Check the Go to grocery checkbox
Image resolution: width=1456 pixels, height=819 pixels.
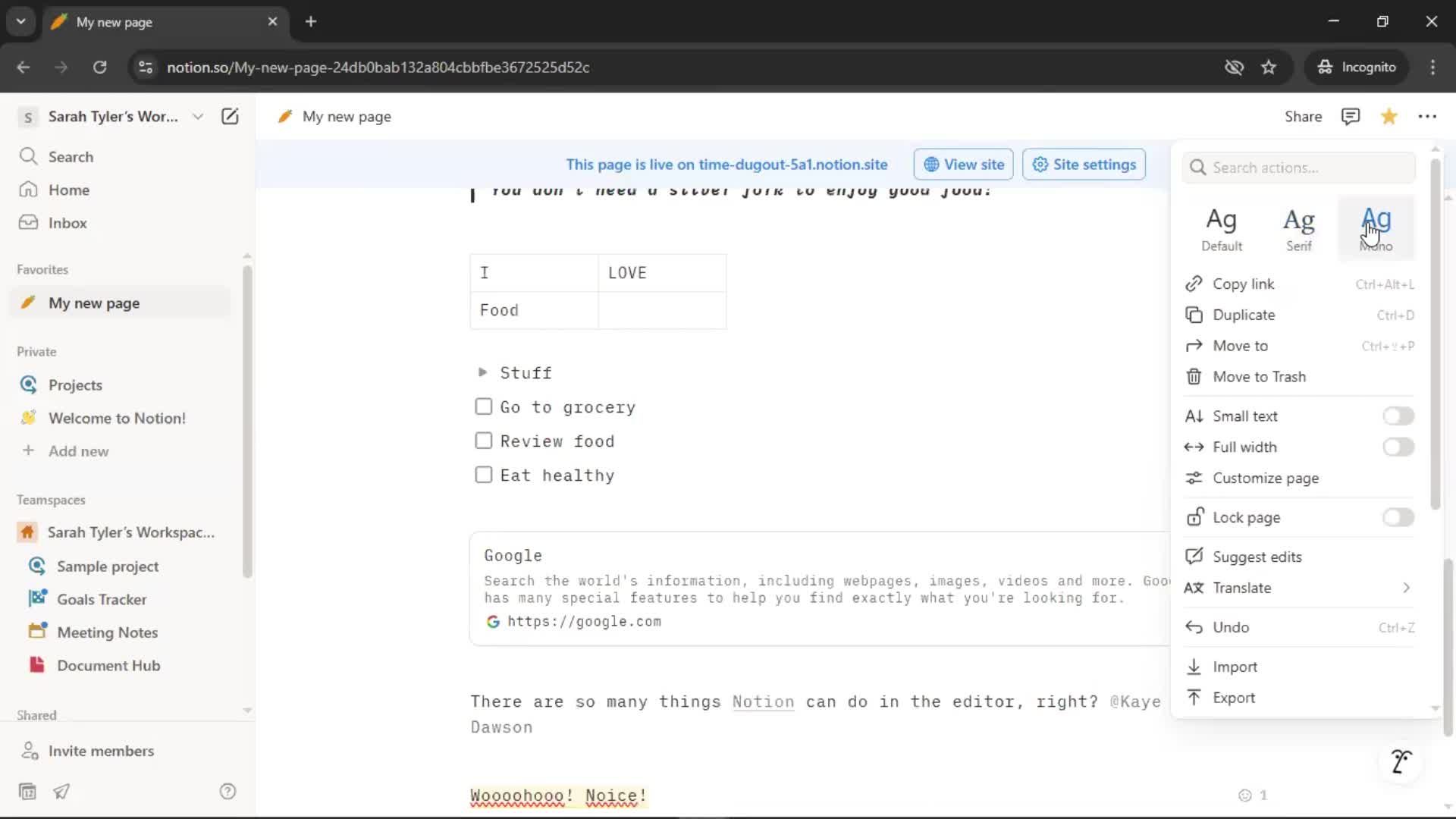[x=483, y=407]
